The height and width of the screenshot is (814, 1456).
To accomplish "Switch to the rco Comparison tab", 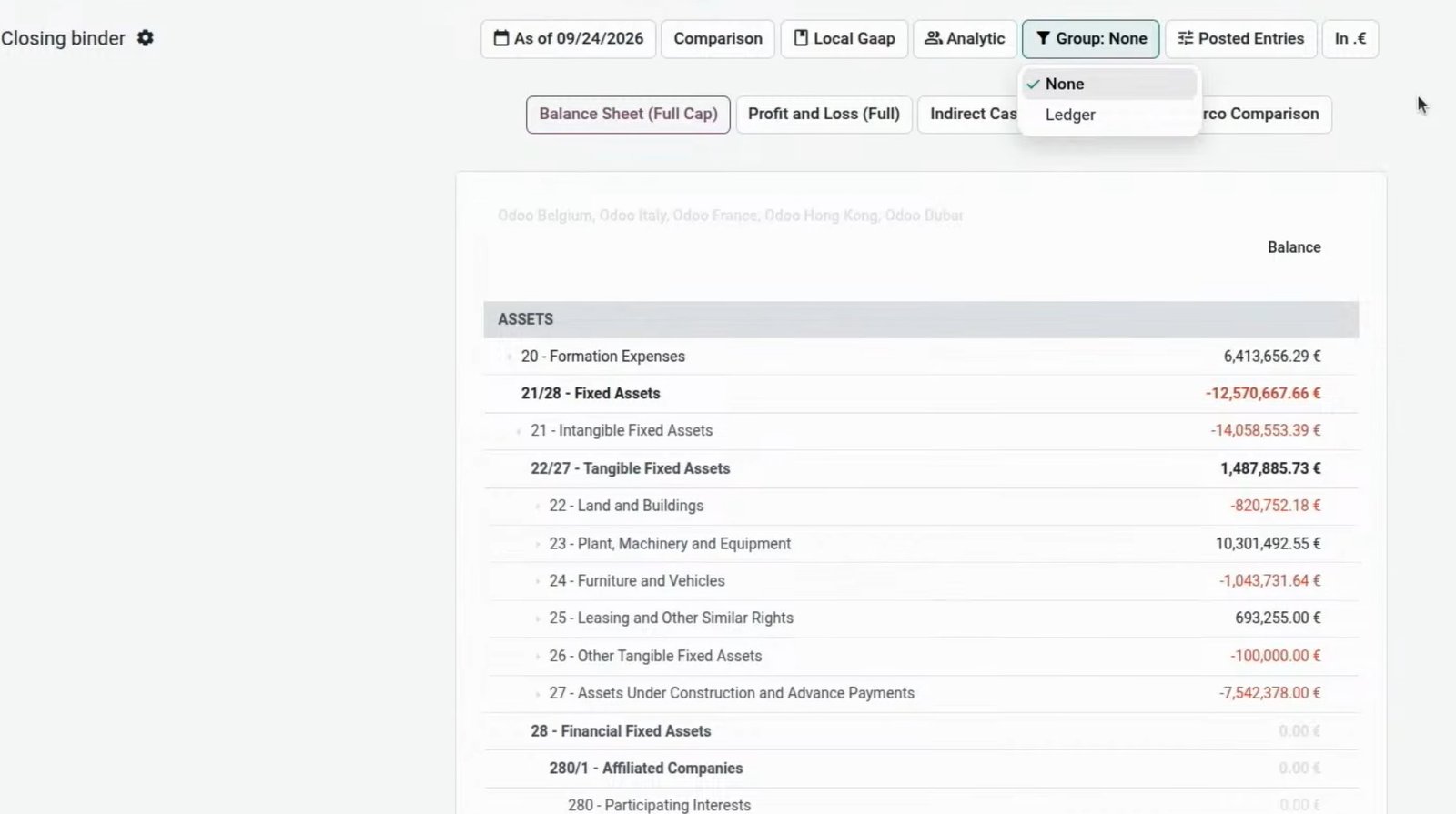I will (1265, 115).
